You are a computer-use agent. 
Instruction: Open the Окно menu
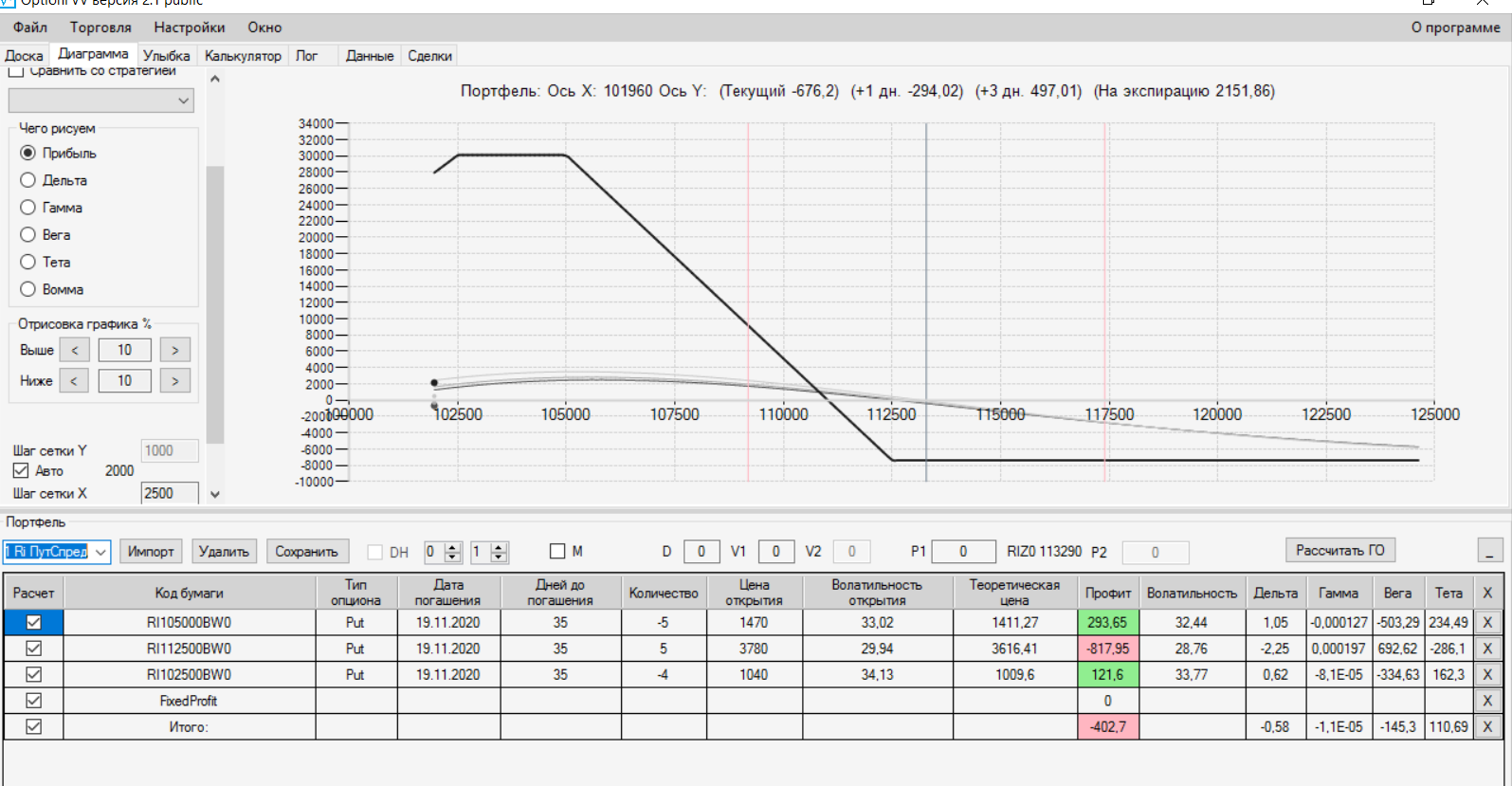click(264, 27)
